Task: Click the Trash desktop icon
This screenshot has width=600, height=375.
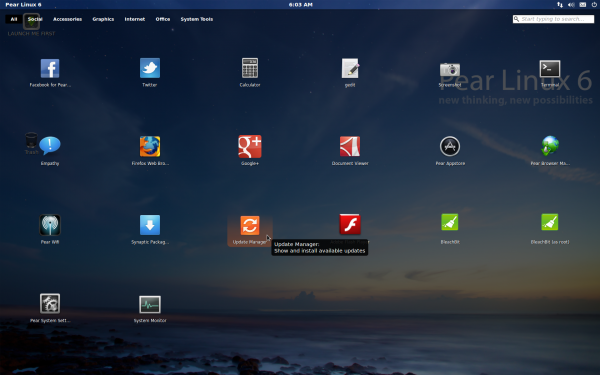Action: tap(31, 143)
